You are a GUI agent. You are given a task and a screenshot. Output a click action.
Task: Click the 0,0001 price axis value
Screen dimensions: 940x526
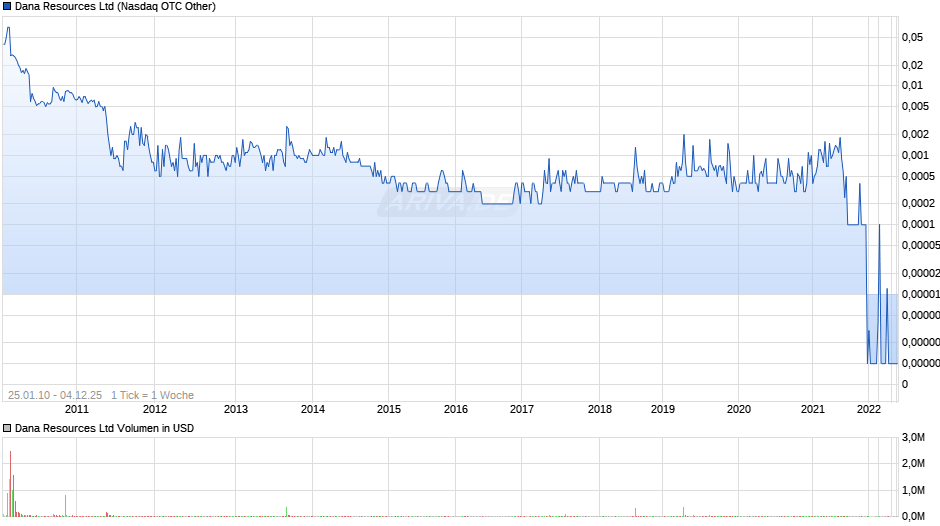click(918, 224)
